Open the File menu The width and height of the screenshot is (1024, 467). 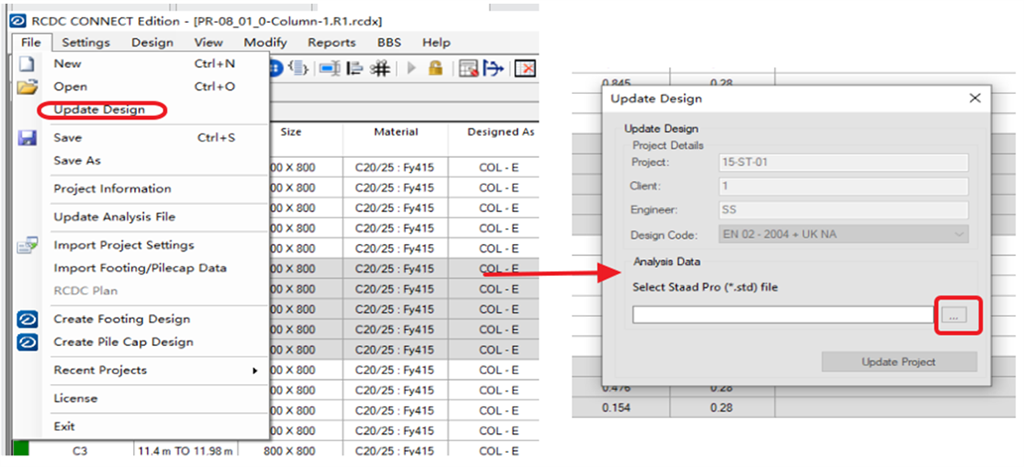pyautogui.click(x=31, y=42)
